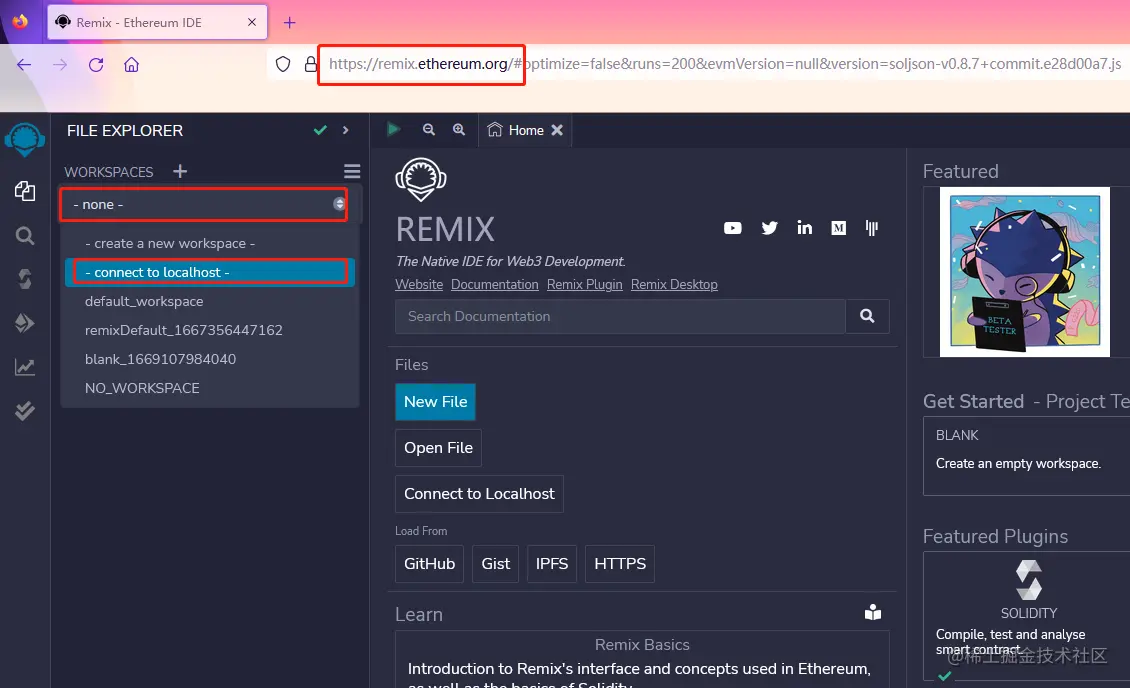The image size is (1130, 688).
Task: Open Remix Twitter icon
Action: point(770,228)
